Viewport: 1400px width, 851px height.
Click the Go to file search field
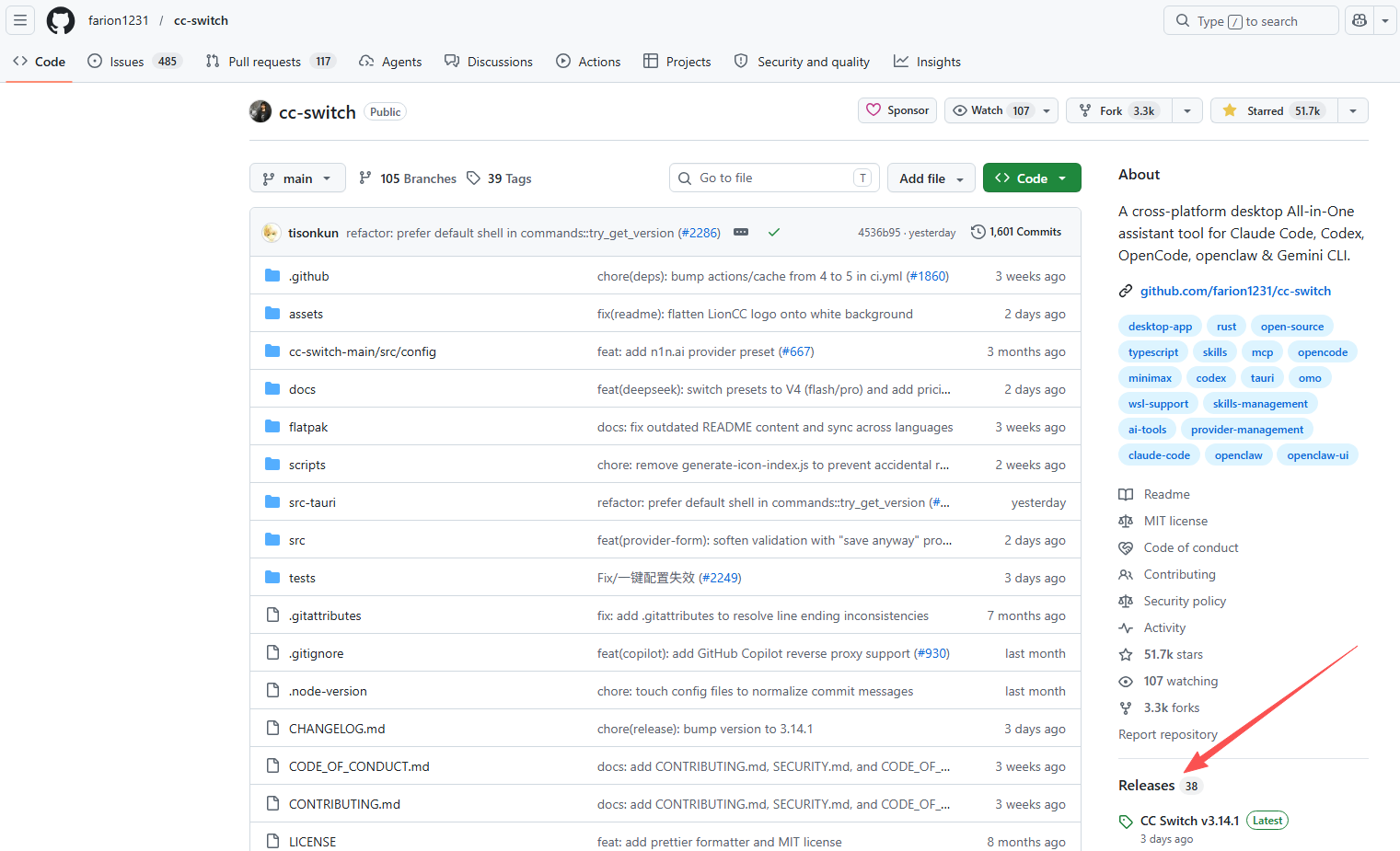point(774,178)
